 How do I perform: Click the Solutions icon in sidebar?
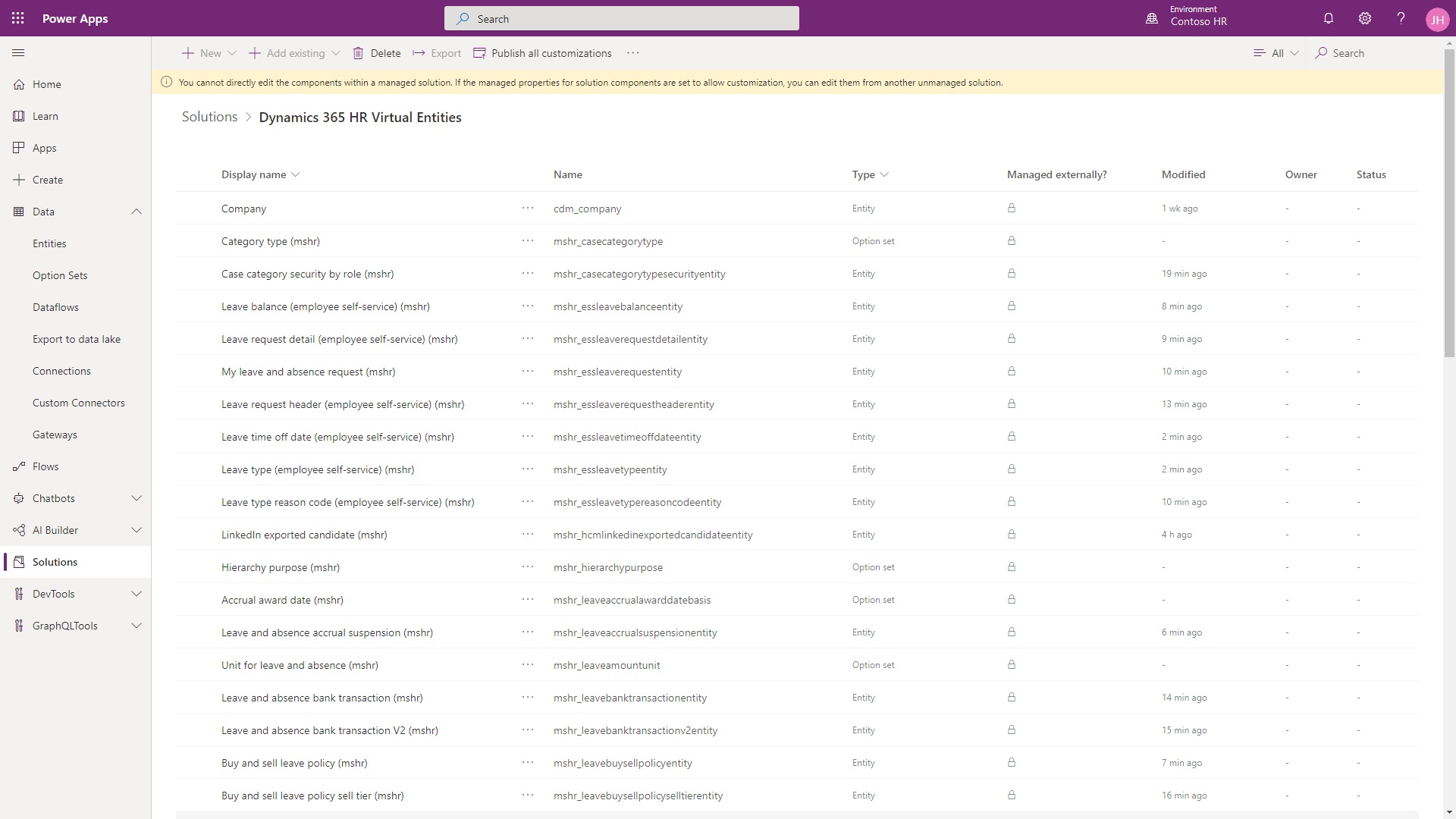click(18, 562)
